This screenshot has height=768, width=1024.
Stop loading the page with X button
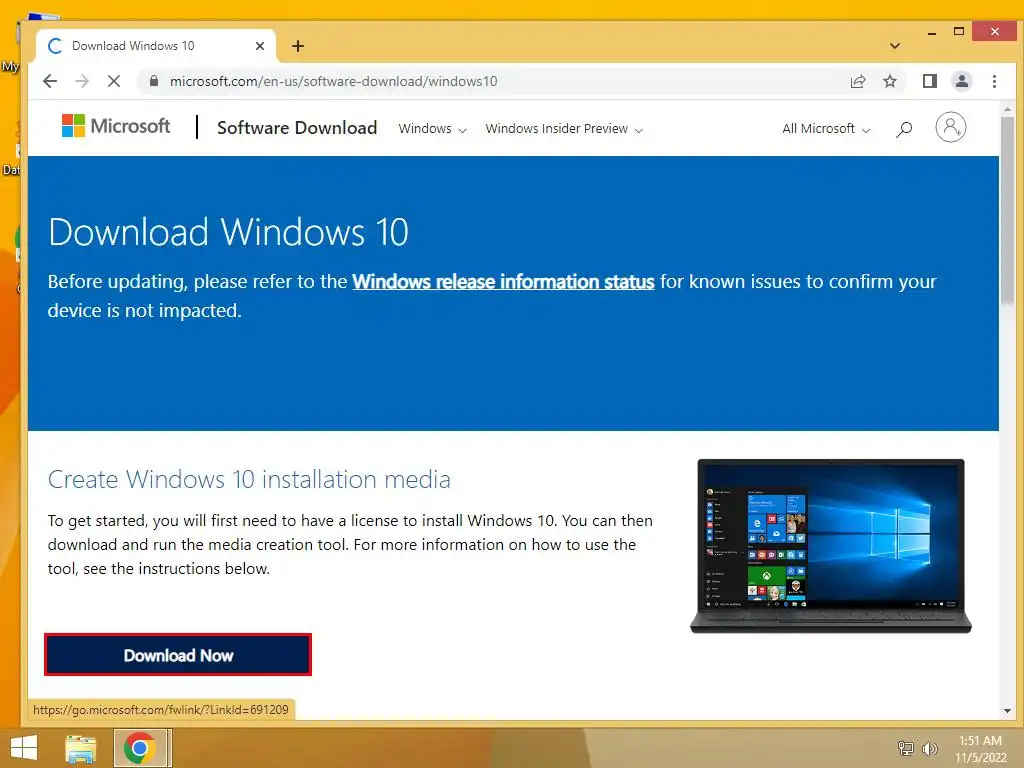pyautogui.click(x=114, y=81)
